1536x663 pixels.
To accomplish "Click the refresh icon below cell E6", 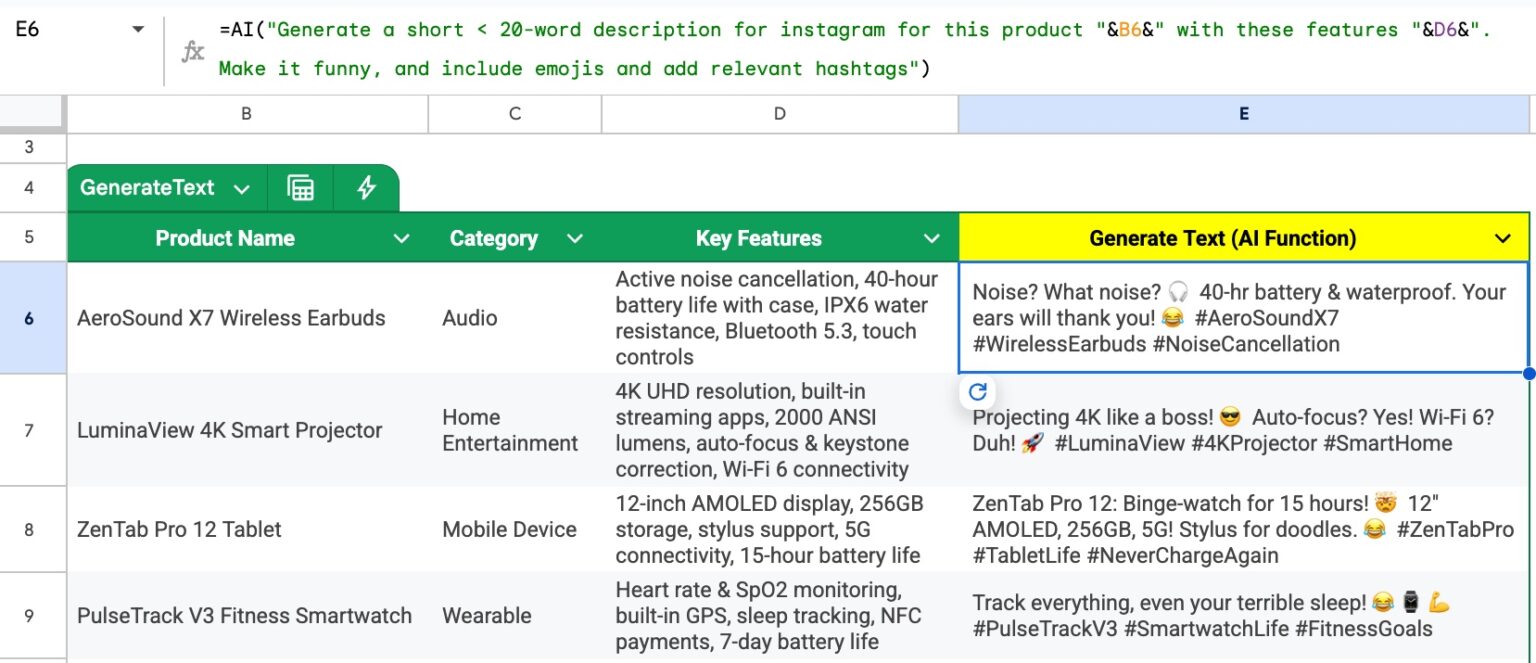I will point(978,392).
